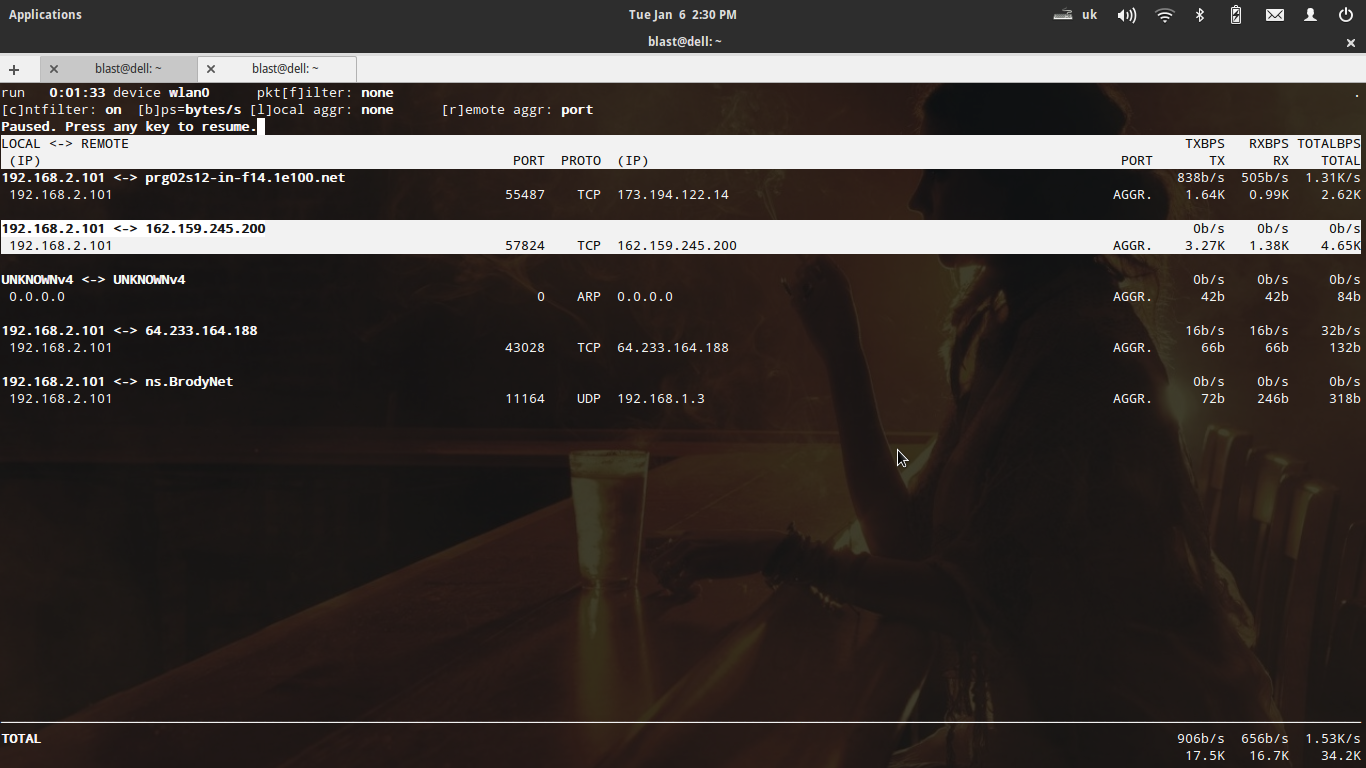Close the second, active blast@dell tab
Screen dimensions: 1366x768
211,69
